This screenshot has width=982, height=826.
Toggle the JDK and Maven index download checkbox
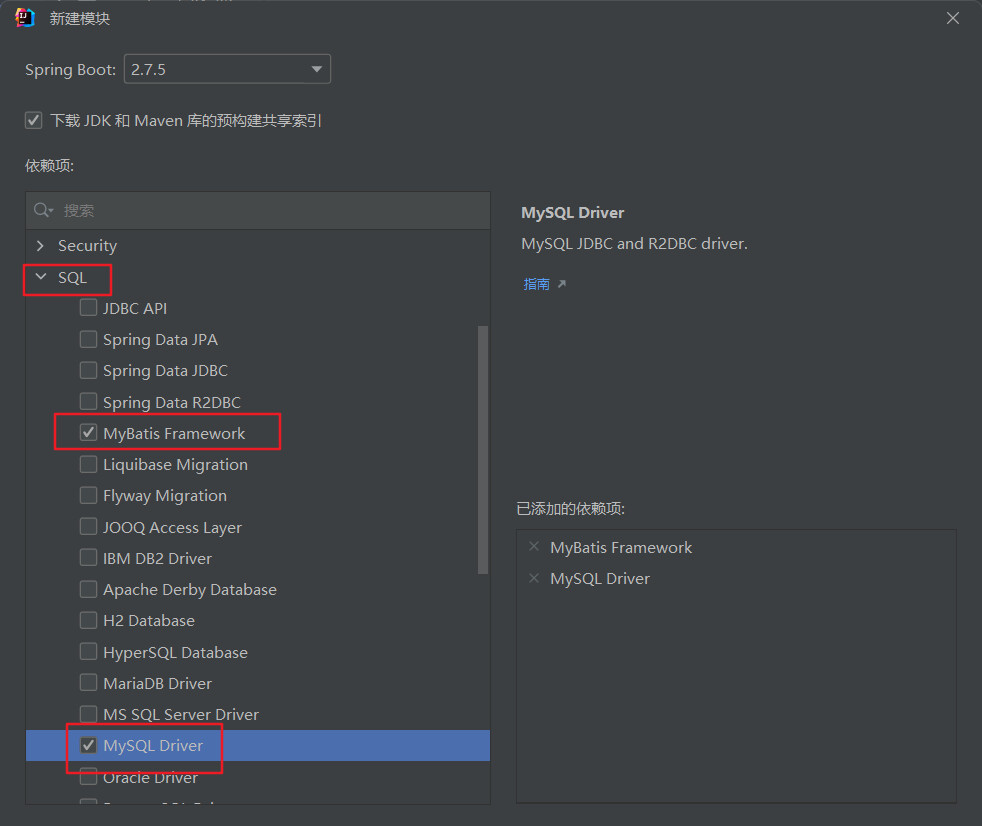click(x=34, y=120)
